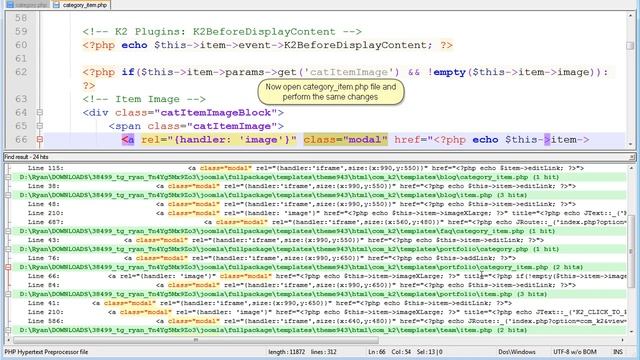This screenshot has height=360, width=640.
Task: Click the 'Find result - 24 hits' panel title
Action: 27,157
